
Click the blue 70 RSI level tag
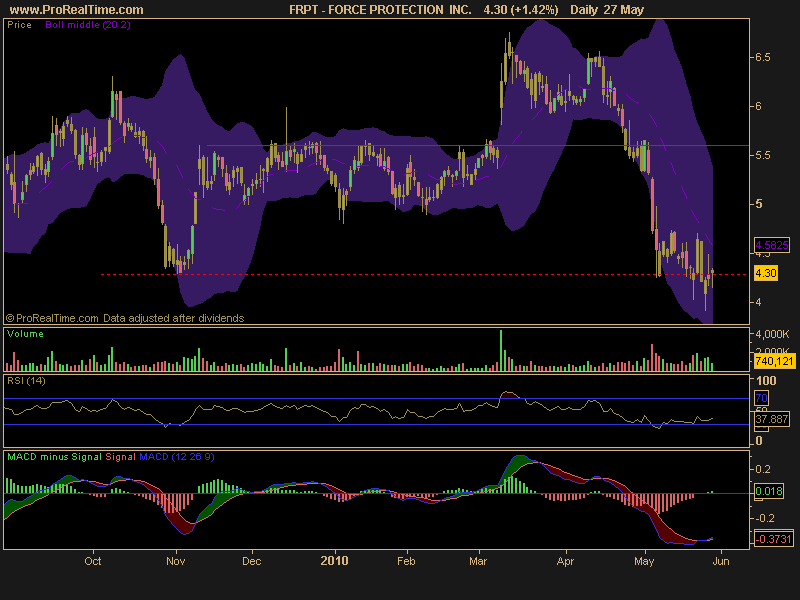point(761,398)
